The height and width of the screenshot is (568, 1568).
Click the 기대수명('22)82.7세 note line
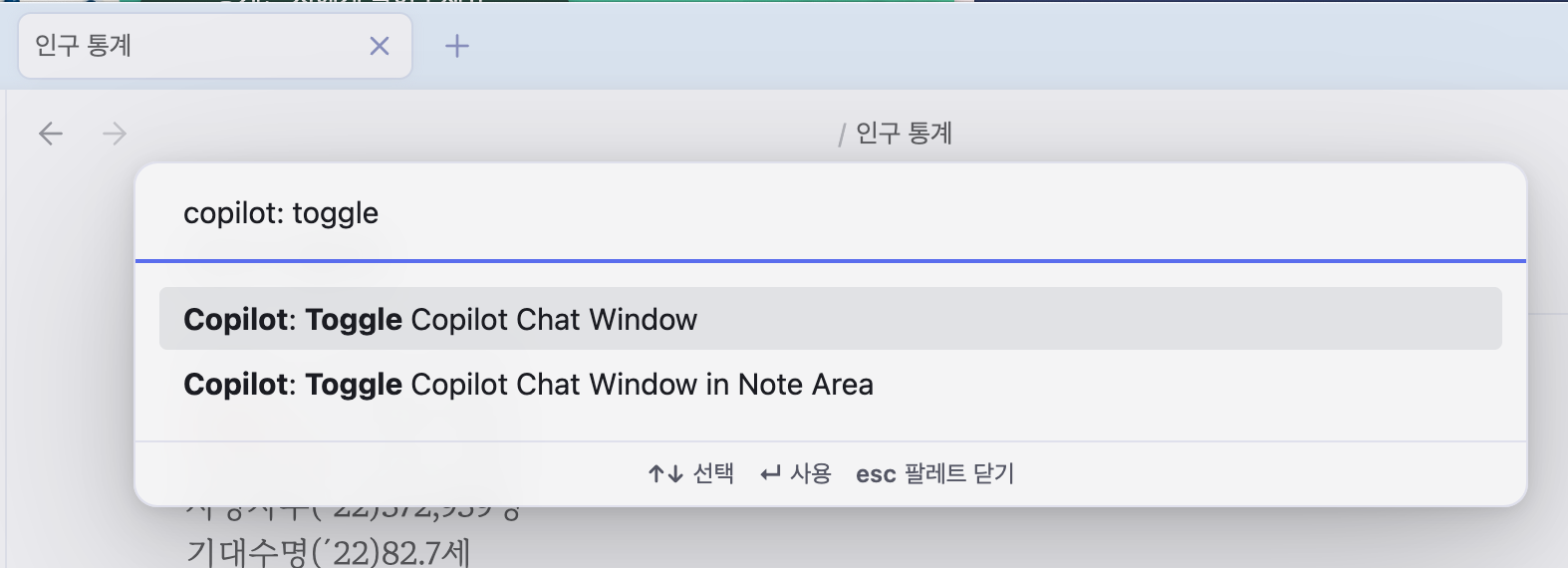[x=328, y=551]
